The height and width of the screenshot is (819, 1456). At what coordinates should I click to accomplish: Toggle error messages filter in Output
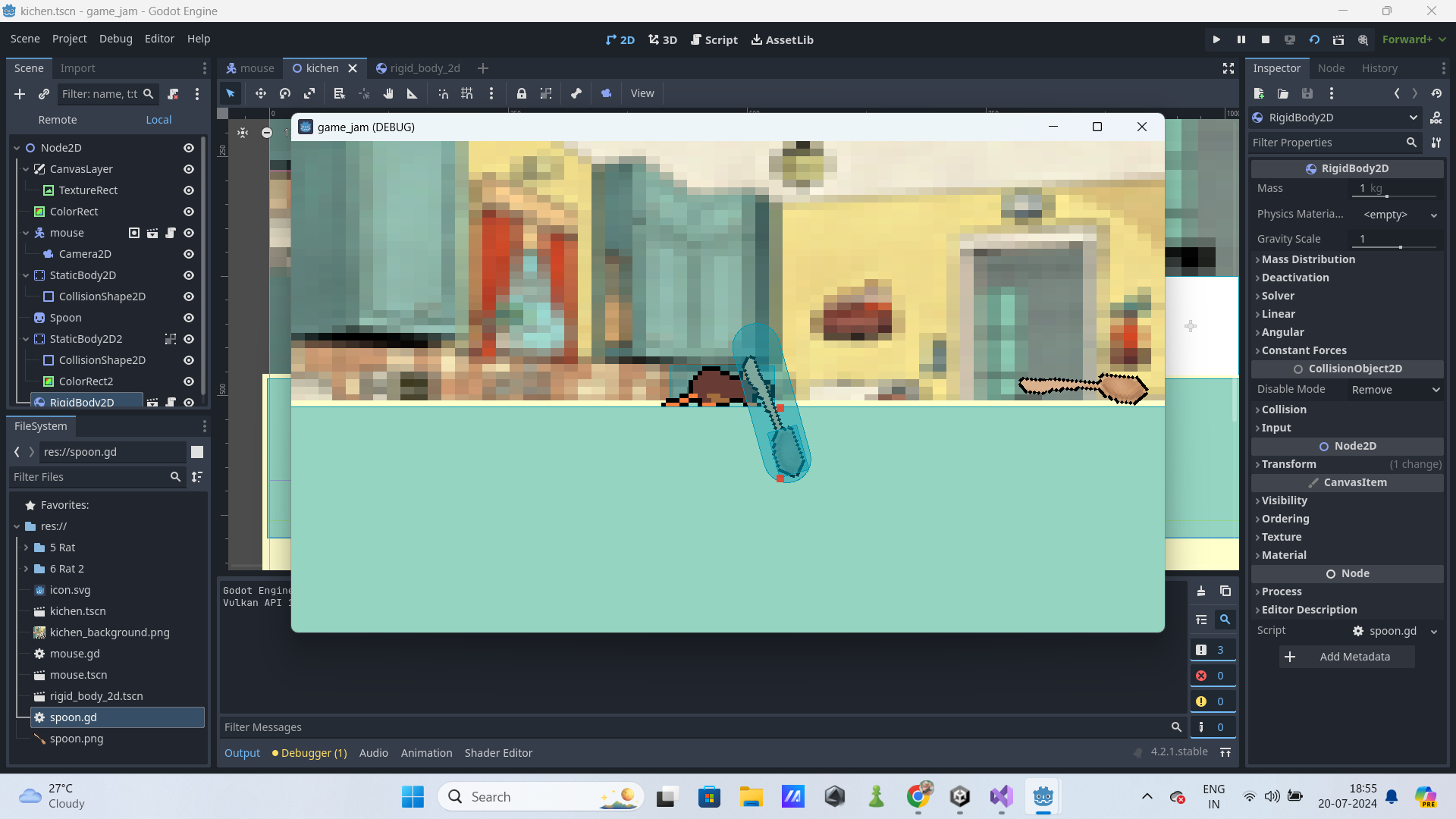point(1212,676)
